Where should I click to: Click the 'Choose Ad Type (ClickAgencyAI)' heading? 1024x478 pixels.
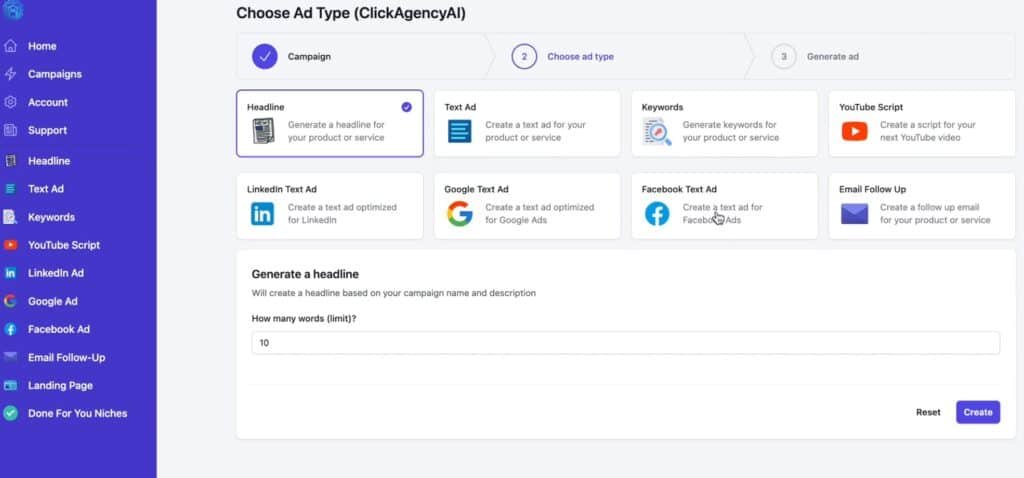pyautogui.click(x=351, y=13)
